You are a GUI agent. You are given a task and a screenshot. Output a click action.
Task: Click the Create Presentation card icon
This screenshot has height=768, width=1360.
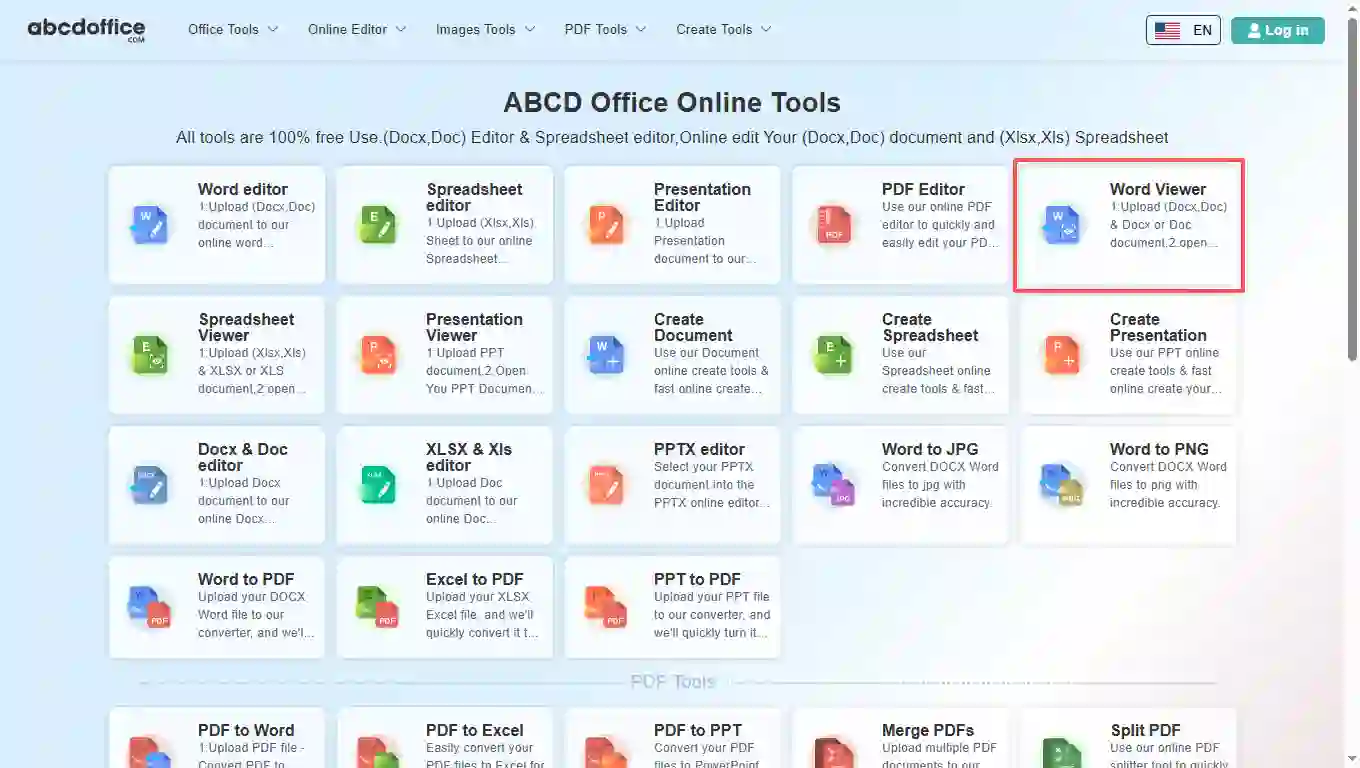coord(1061,355)
